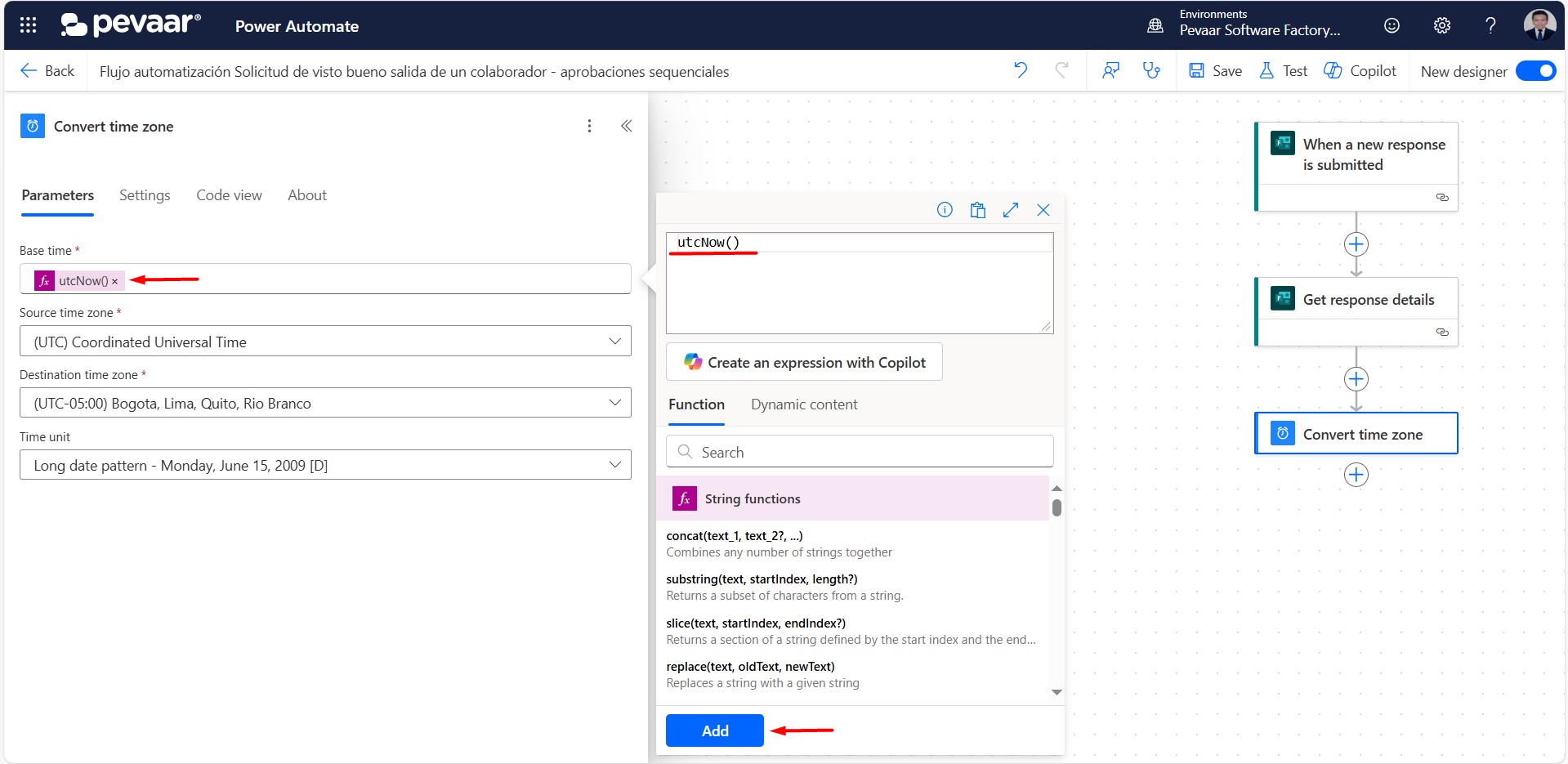
Task: Click the Pevaar Software Factory environment name
Action: point(1259,31)
